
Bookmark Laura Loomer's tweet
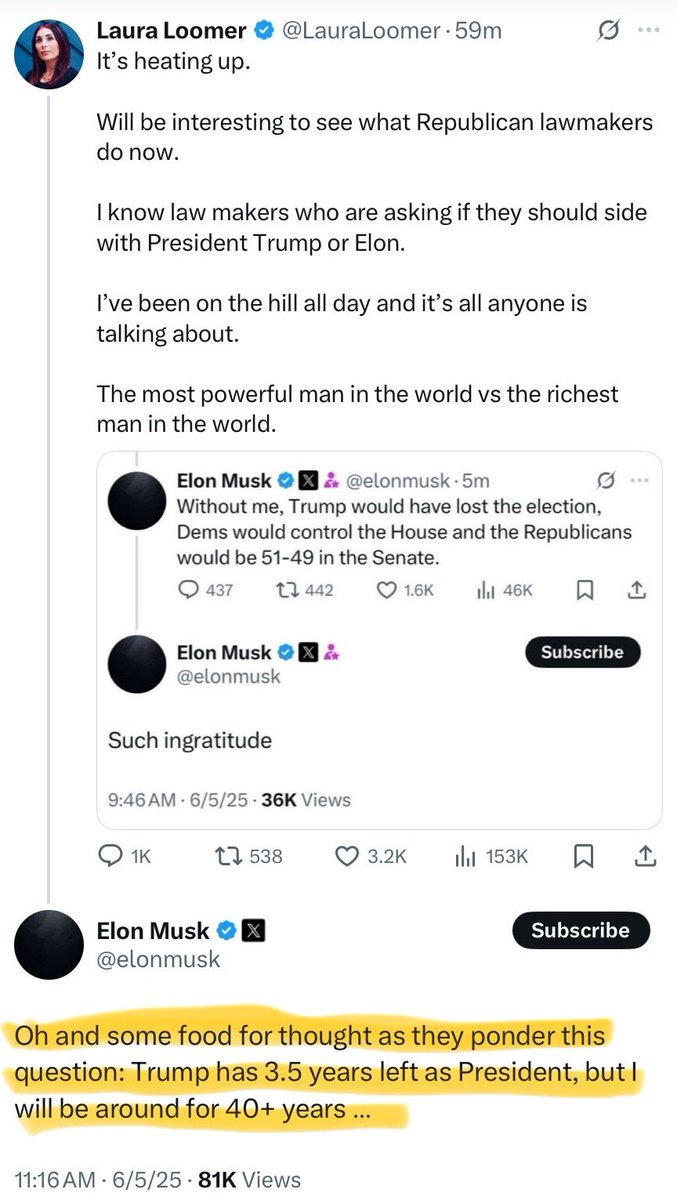coord(584,856)
